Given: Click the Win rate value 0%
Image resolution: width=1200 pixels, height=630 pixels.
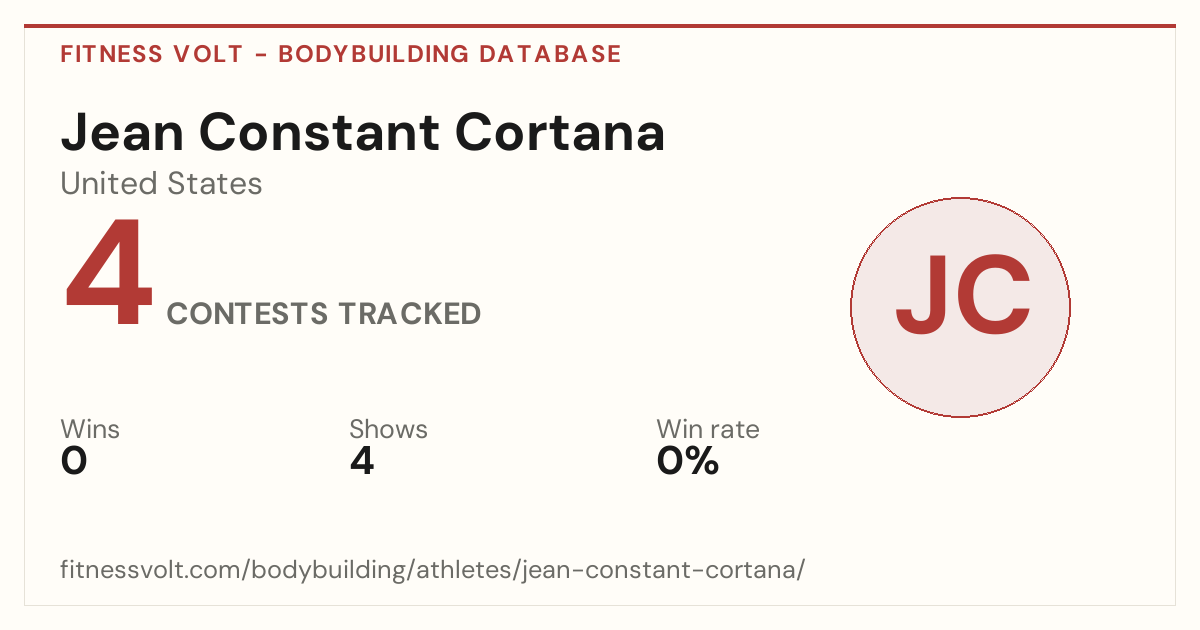Looking at the screenshot, I should tap(688, 462).
